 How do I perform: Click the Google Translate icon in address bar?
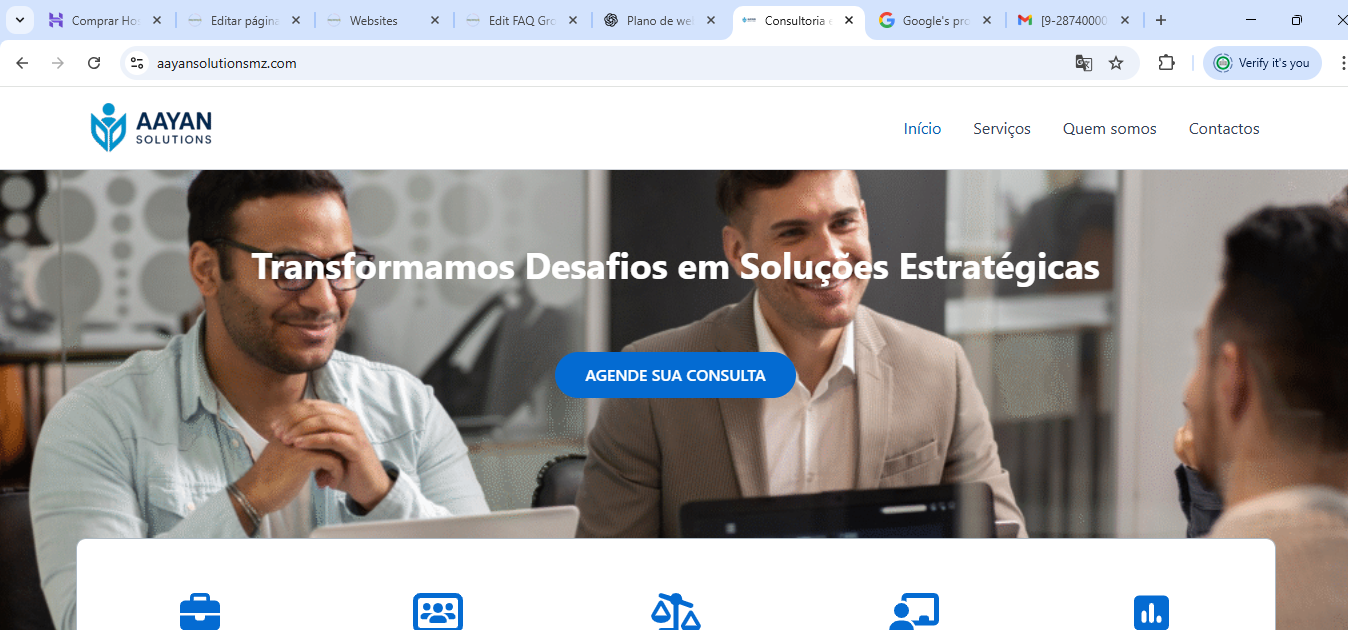[x=1083, y=63]
